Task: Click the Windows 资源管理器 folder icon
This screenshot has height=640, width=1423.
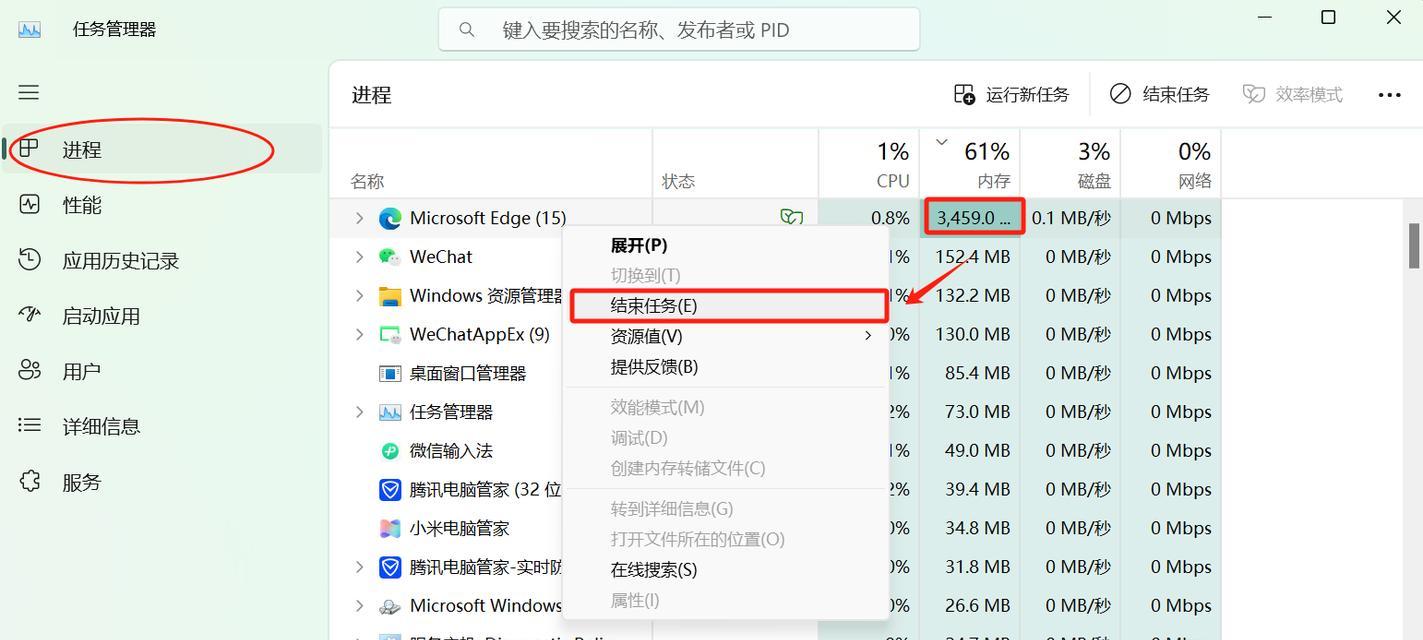Action: point(390,296)
